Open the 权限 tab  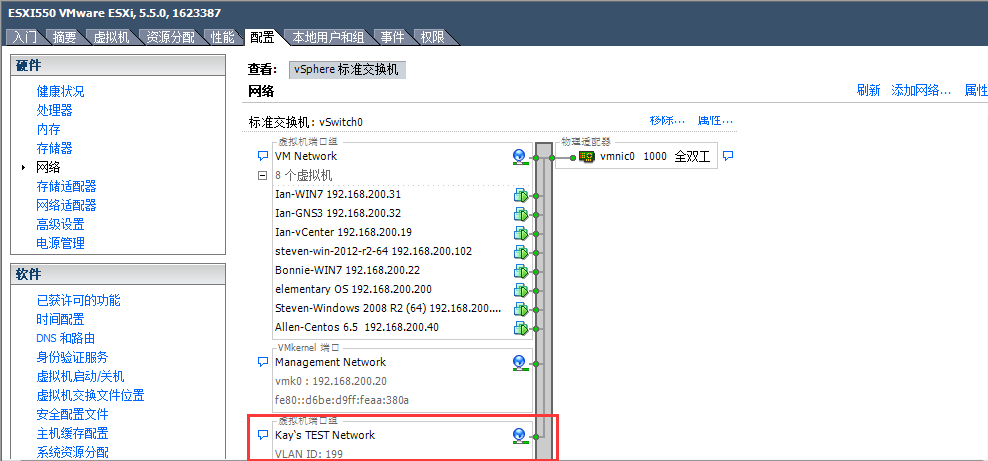tap(432, 37)
